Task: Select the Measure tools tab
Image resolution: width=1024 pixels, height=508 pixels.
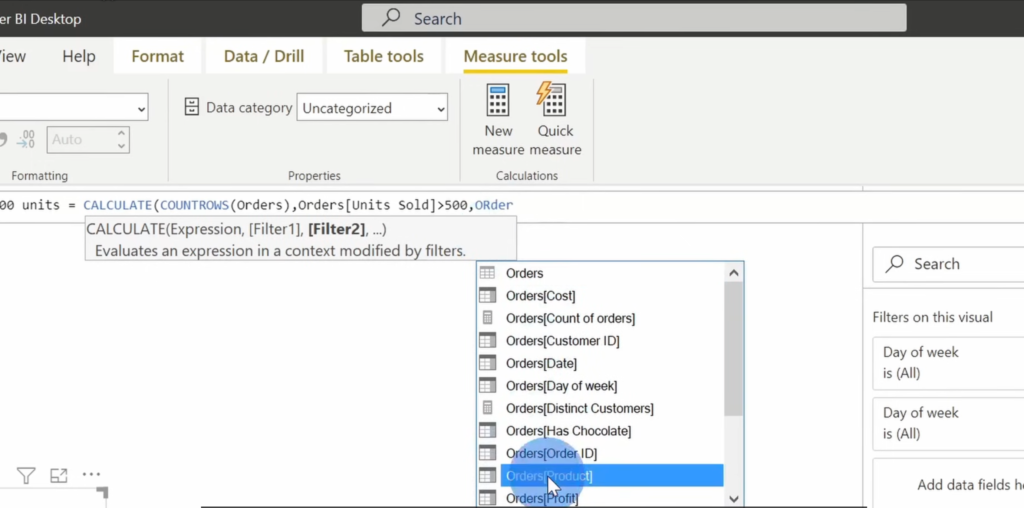Action: (515, 56)
